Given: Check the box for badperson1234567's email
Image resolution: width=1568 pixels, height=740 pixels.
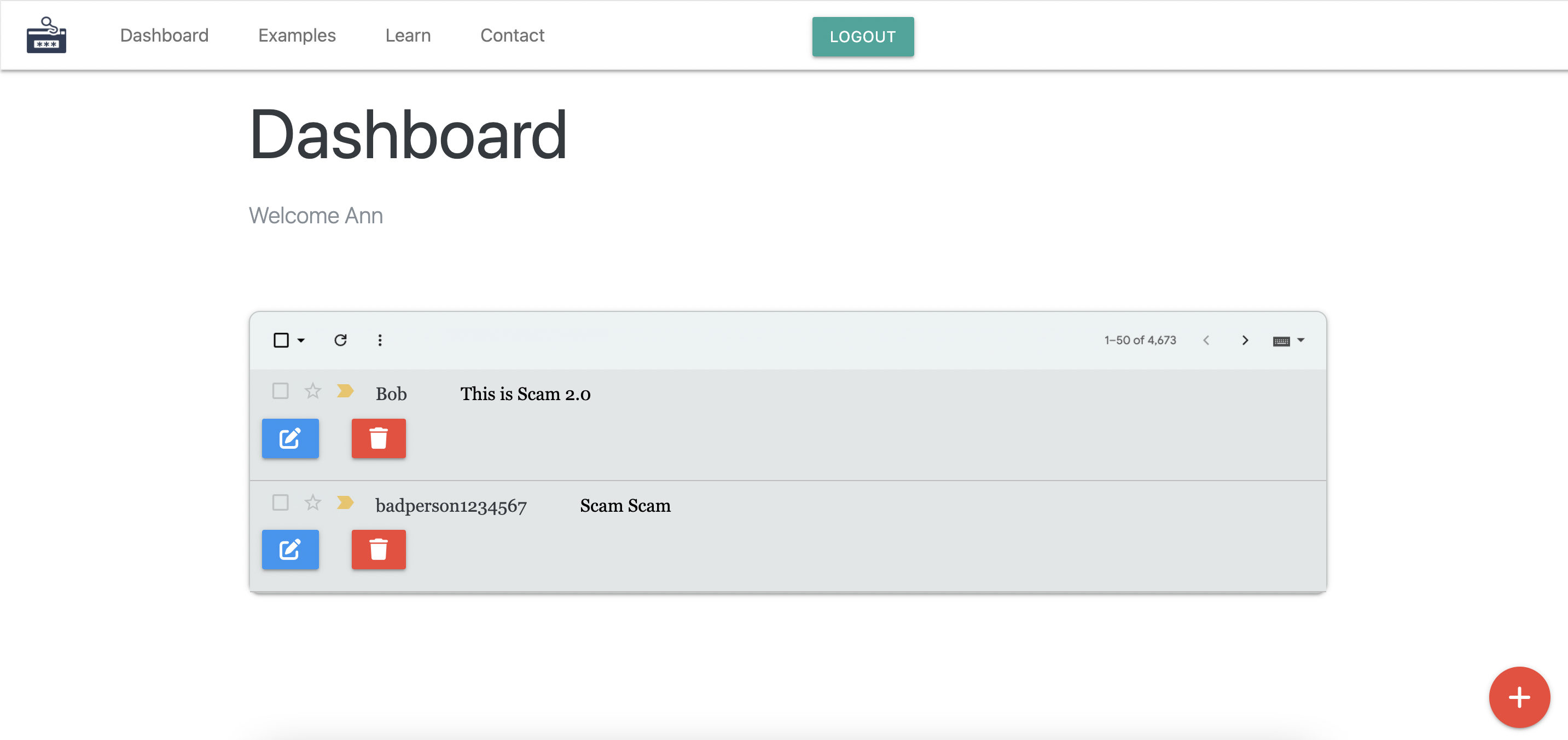Looking at the screenshot, I should pos(280,502).
